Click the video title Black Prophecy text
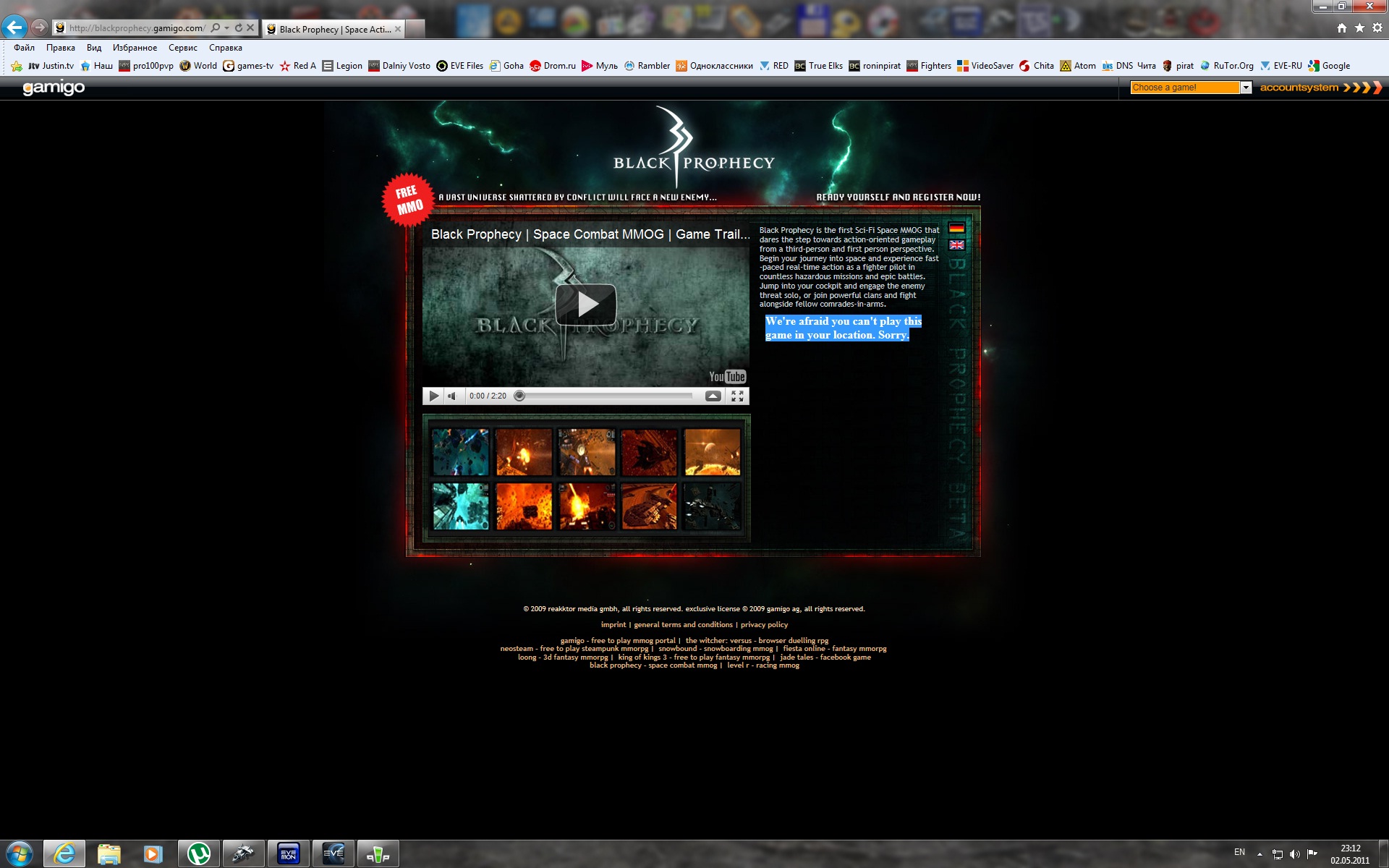 coord(590,234)
